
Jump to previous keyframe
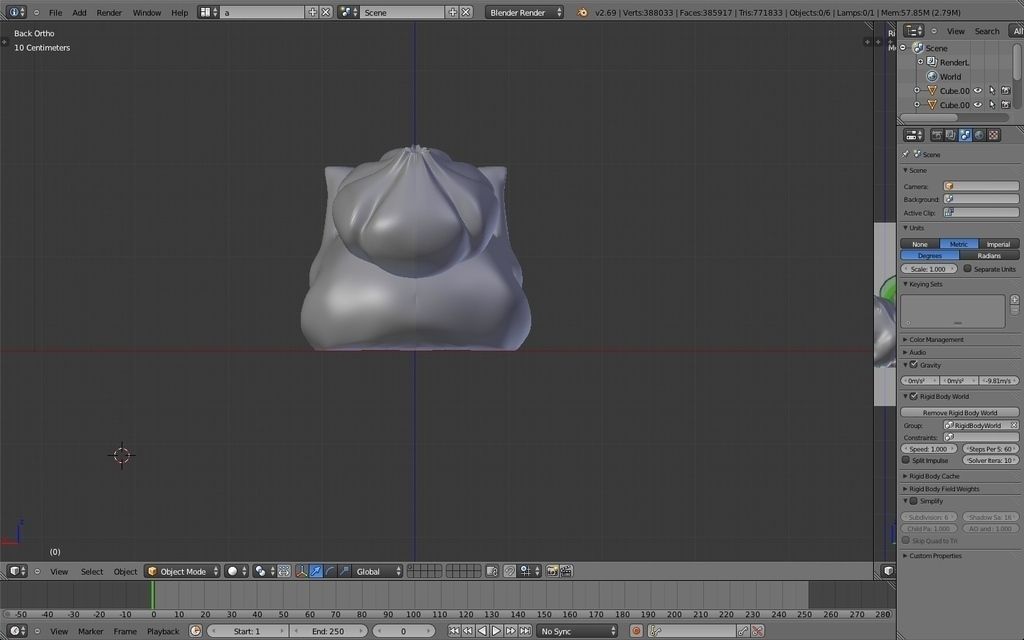pos(468,632)
